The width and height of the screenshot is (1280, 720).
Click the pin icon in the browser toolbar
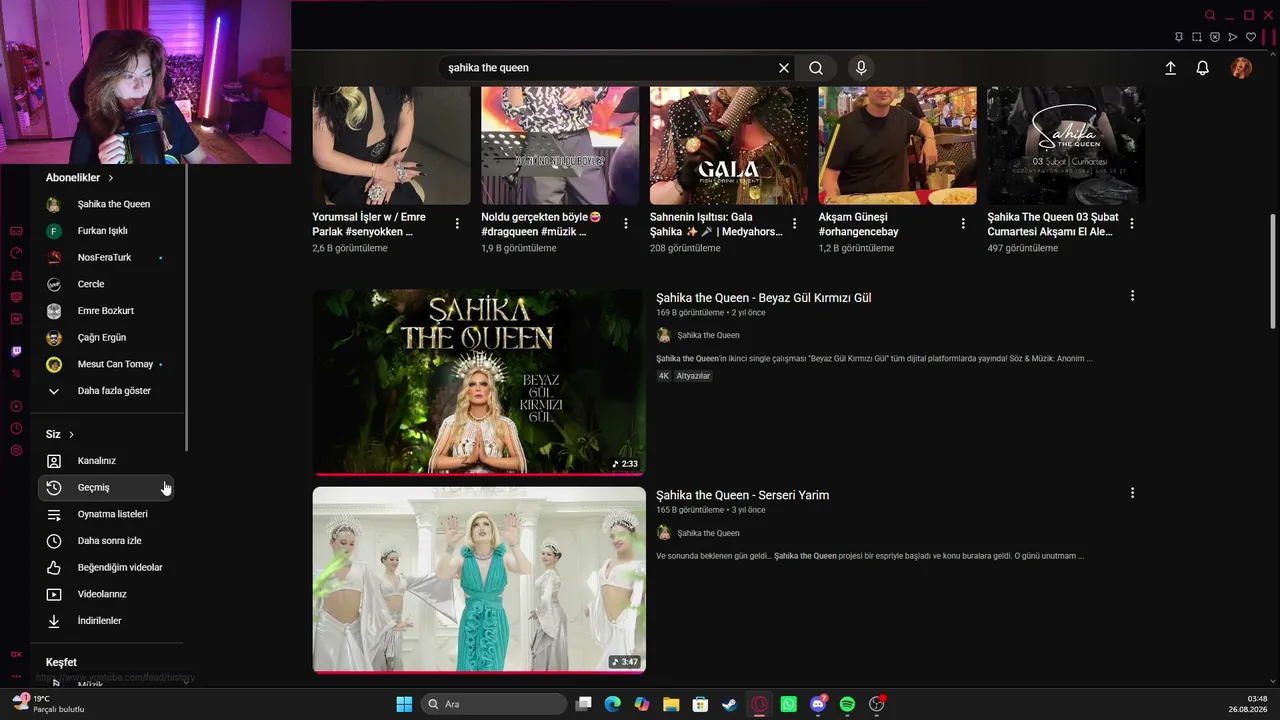(x=1179, y=37)
